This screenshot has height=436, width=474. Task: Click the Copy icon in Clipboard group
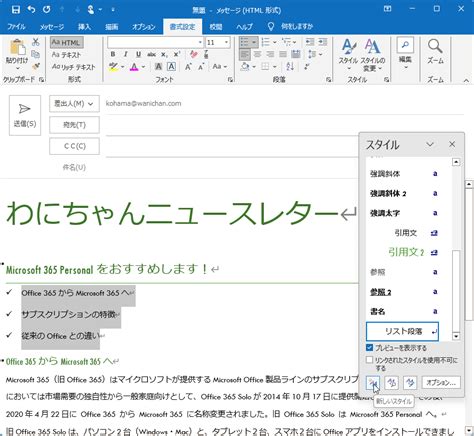pos(35,54)
